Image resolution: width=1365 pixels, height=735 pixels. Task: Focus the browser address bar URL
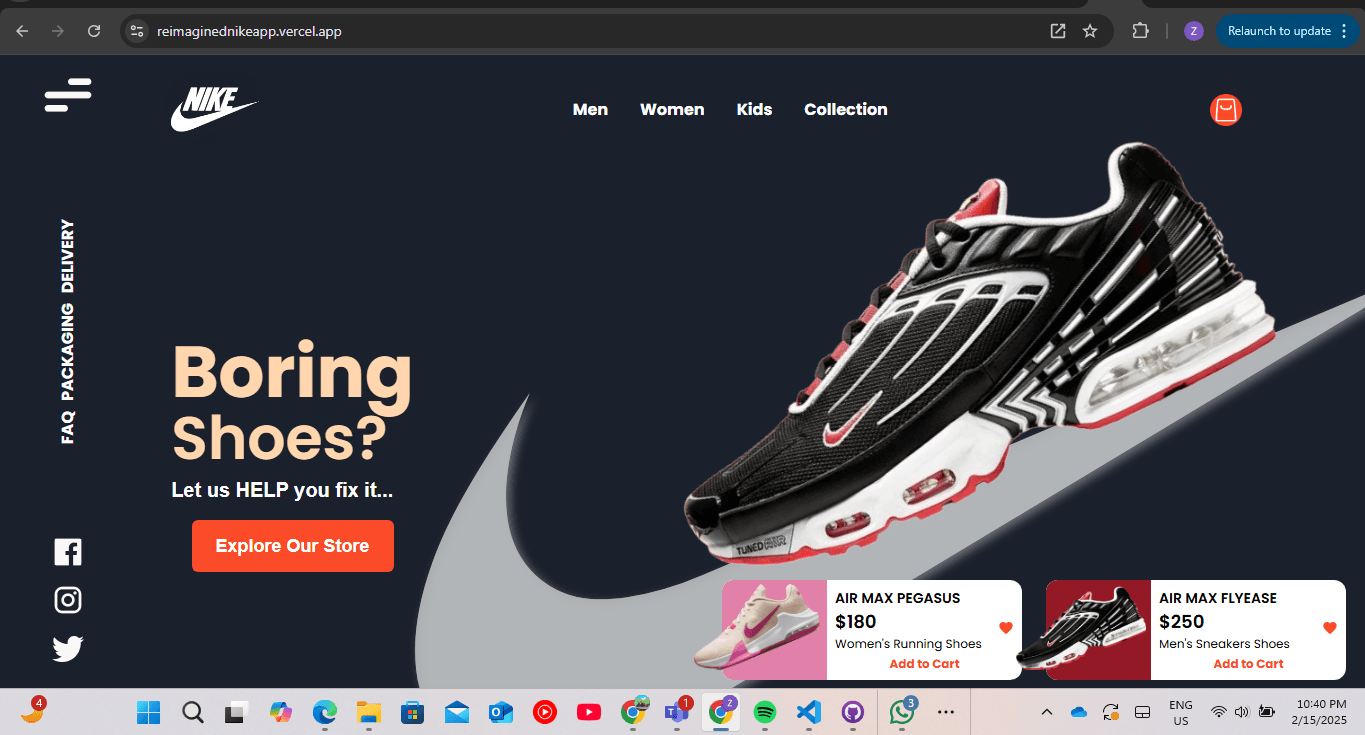249,31
